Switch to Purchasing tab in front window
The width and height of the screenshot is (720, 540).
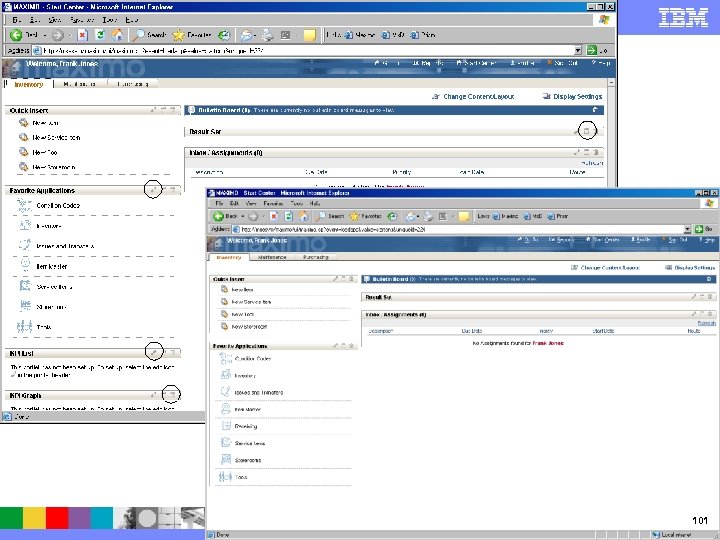point(316,257)
